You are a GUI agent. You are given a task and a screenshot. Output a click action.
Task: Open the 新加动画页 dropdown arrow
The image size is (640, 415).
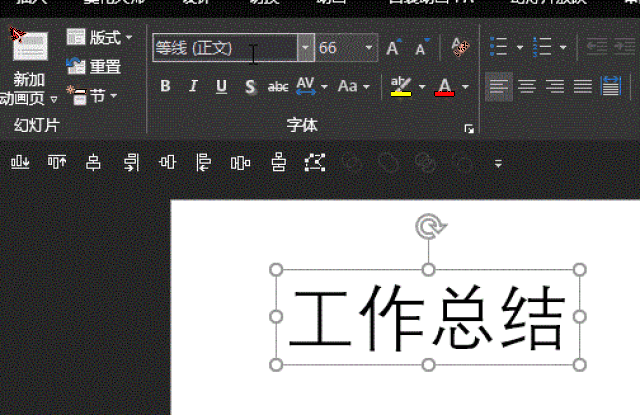(x=53, y=100)
